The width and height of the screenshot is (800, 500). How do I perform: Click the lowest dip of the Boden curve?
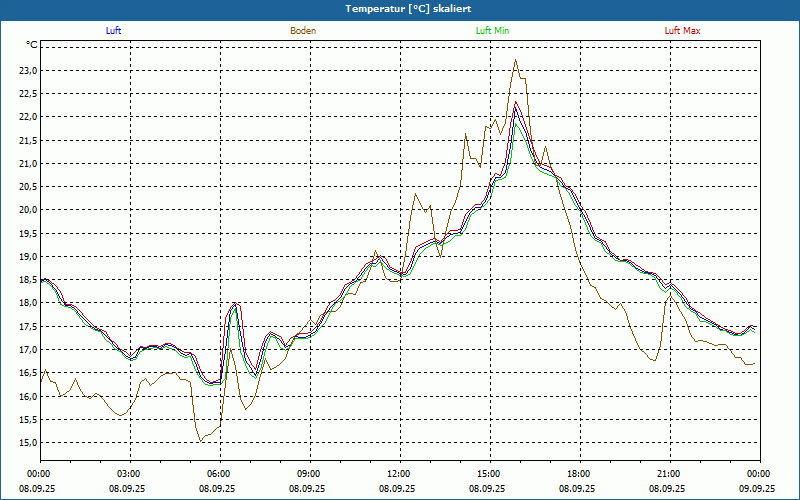point(200,440)
